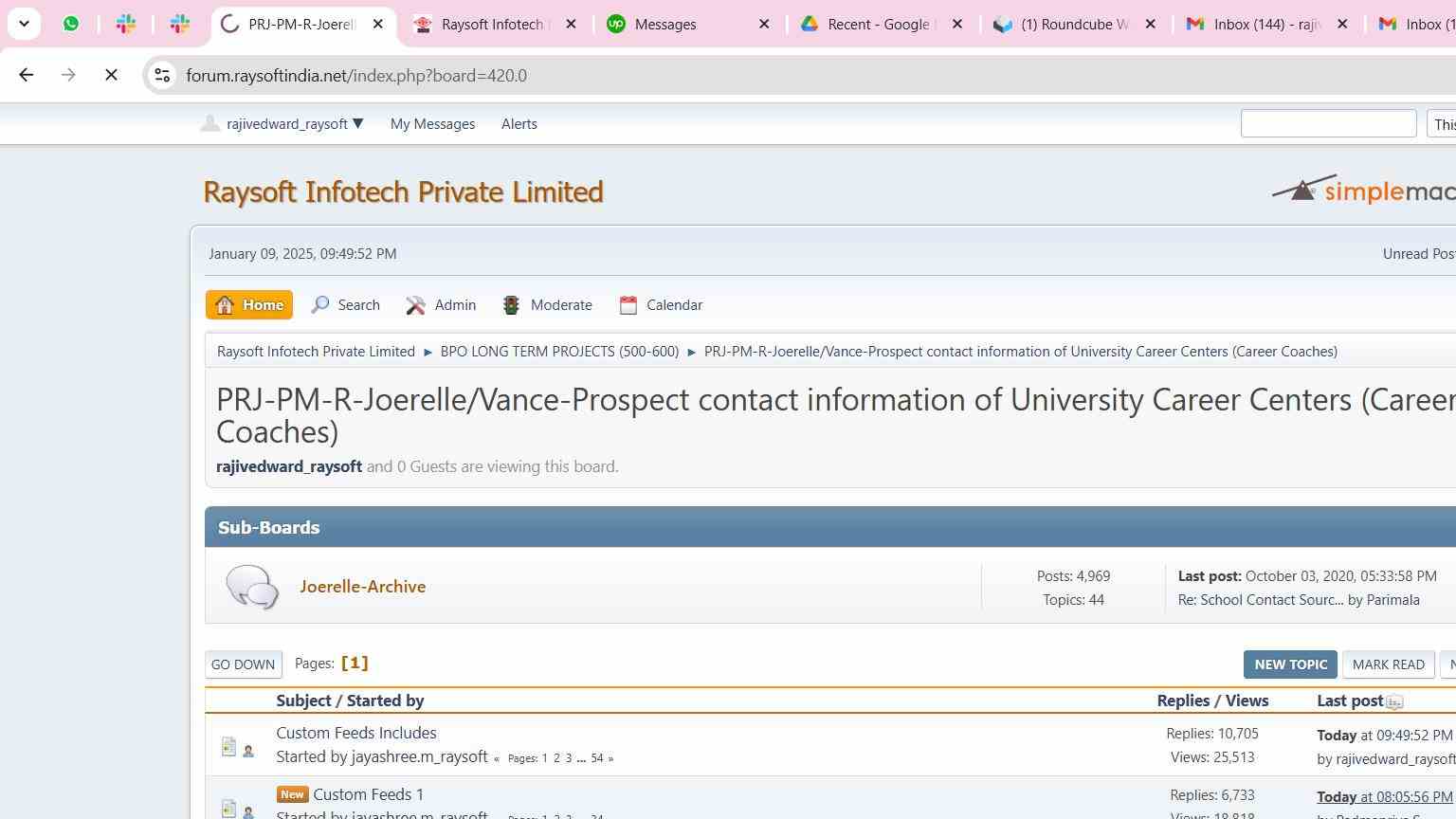Close the Roundcube Webmail tab
Image resolution: width=1456 pixels, height=819 pixels.
1151,24
